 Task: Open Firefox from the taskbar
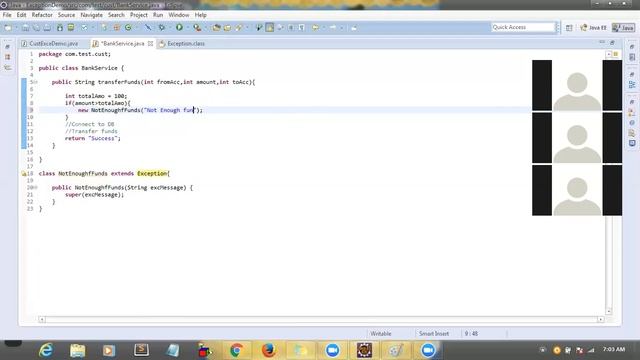(268, 350)
